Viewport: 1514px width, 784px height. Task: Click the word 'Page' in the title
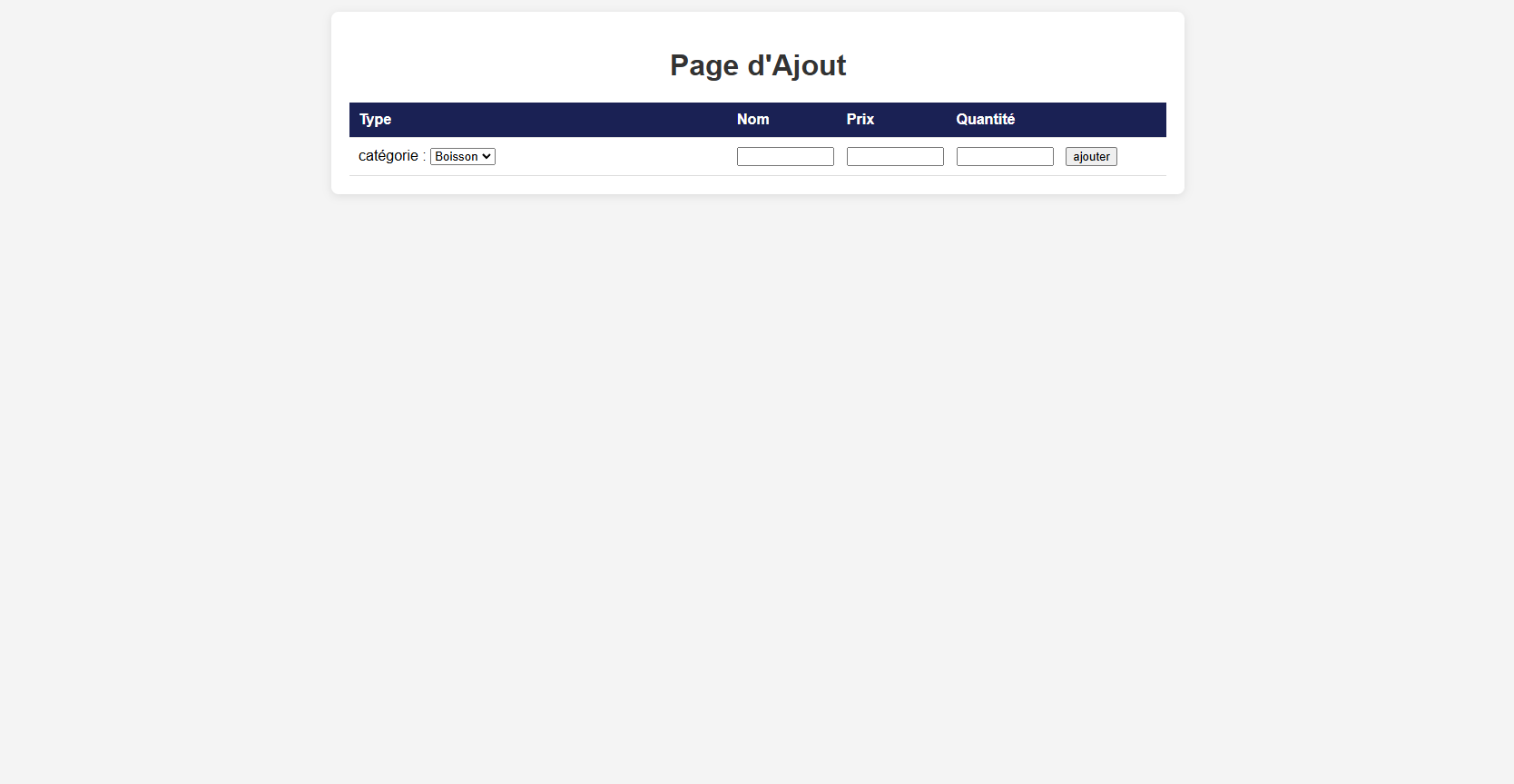tap(703, 65)
